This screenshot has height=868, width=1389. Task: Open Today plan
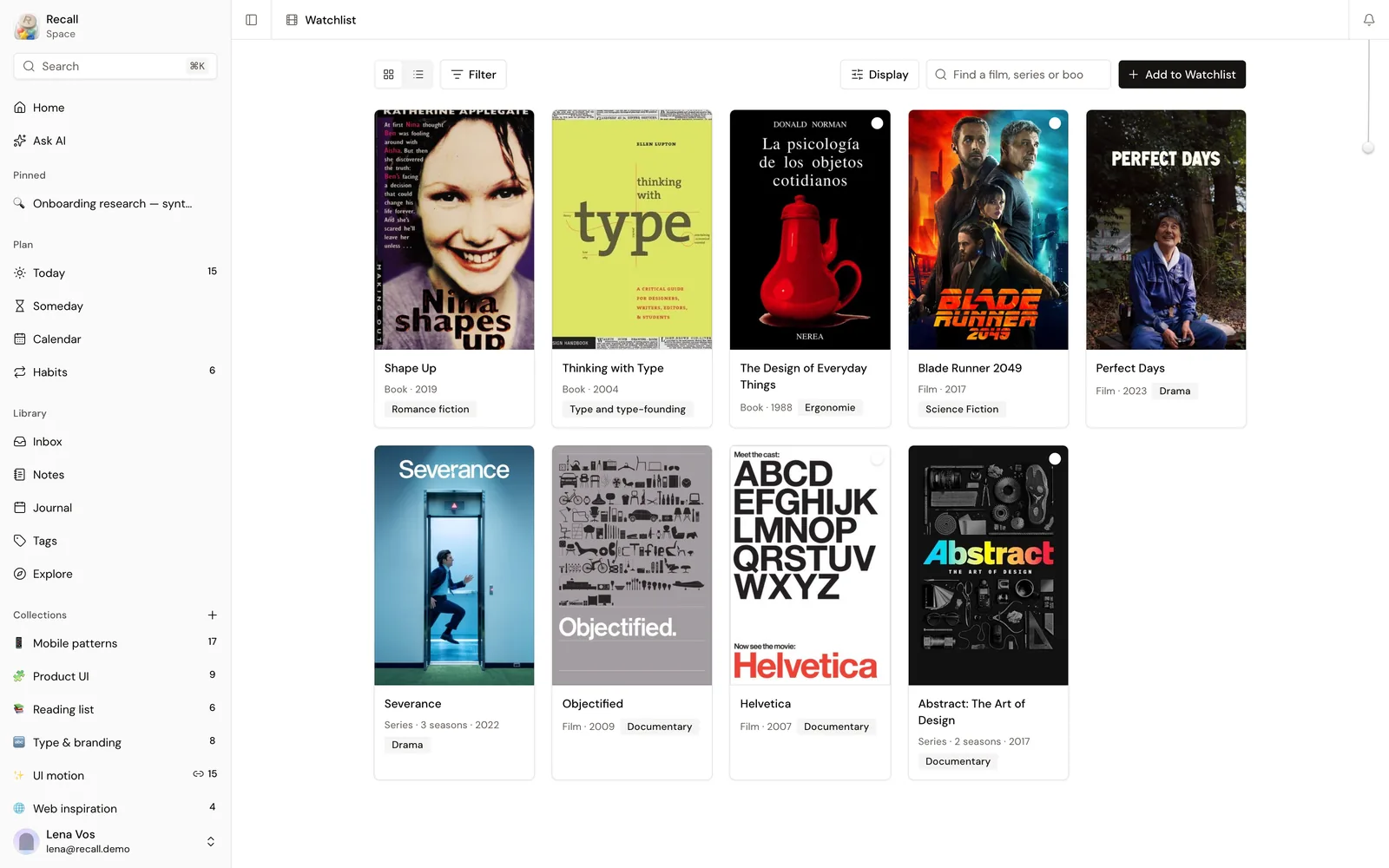115,273
